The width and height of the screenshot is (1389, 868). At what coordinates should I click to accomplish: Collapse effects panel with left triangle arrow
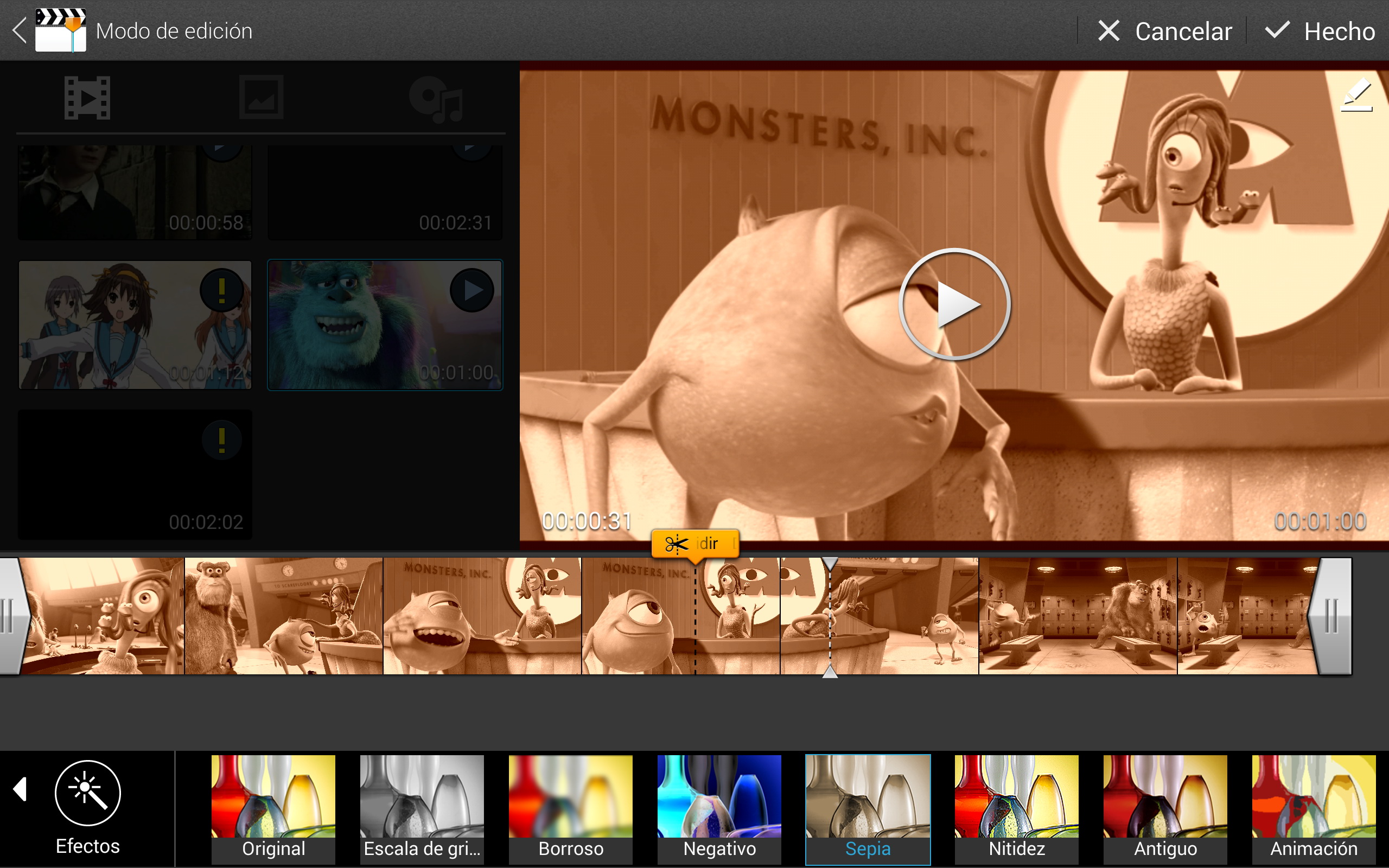click(x=21, y=789)
